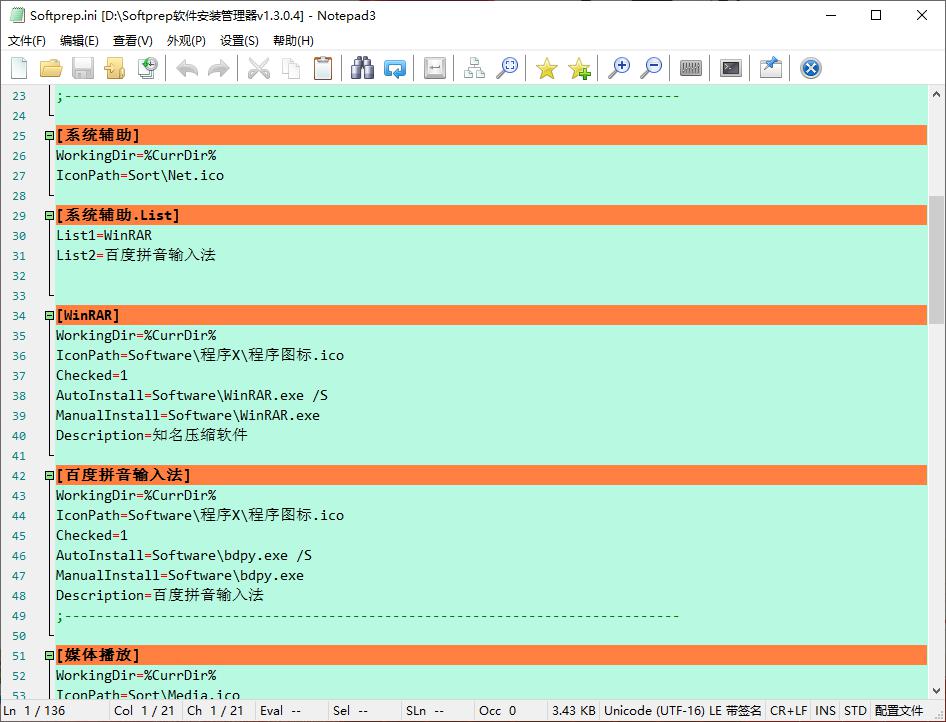946x722 pixels.
Task: Toggle the word wrap toolbar button
Action: [x=435, y=68]
